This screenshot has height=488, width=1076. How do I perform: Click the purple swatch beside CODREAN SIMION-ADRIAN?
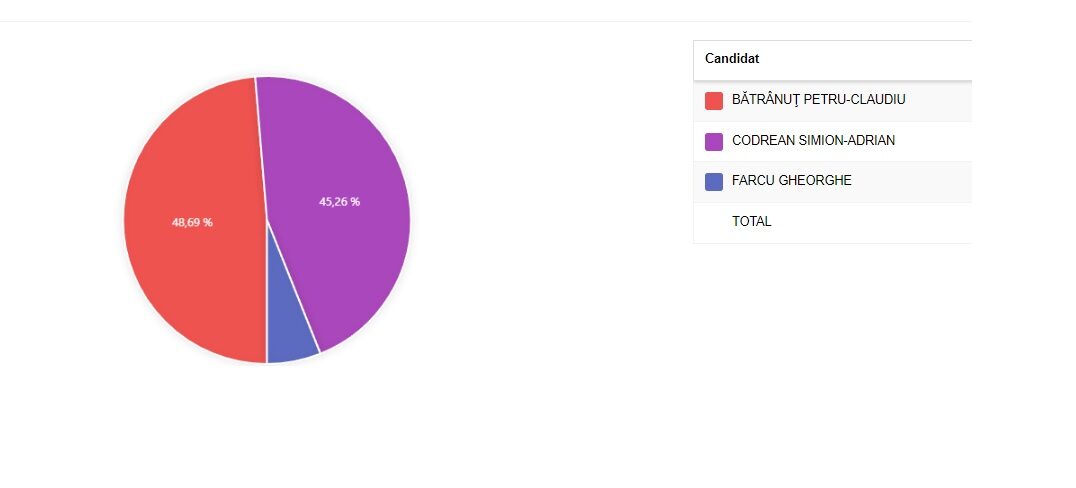pos(714,141)
